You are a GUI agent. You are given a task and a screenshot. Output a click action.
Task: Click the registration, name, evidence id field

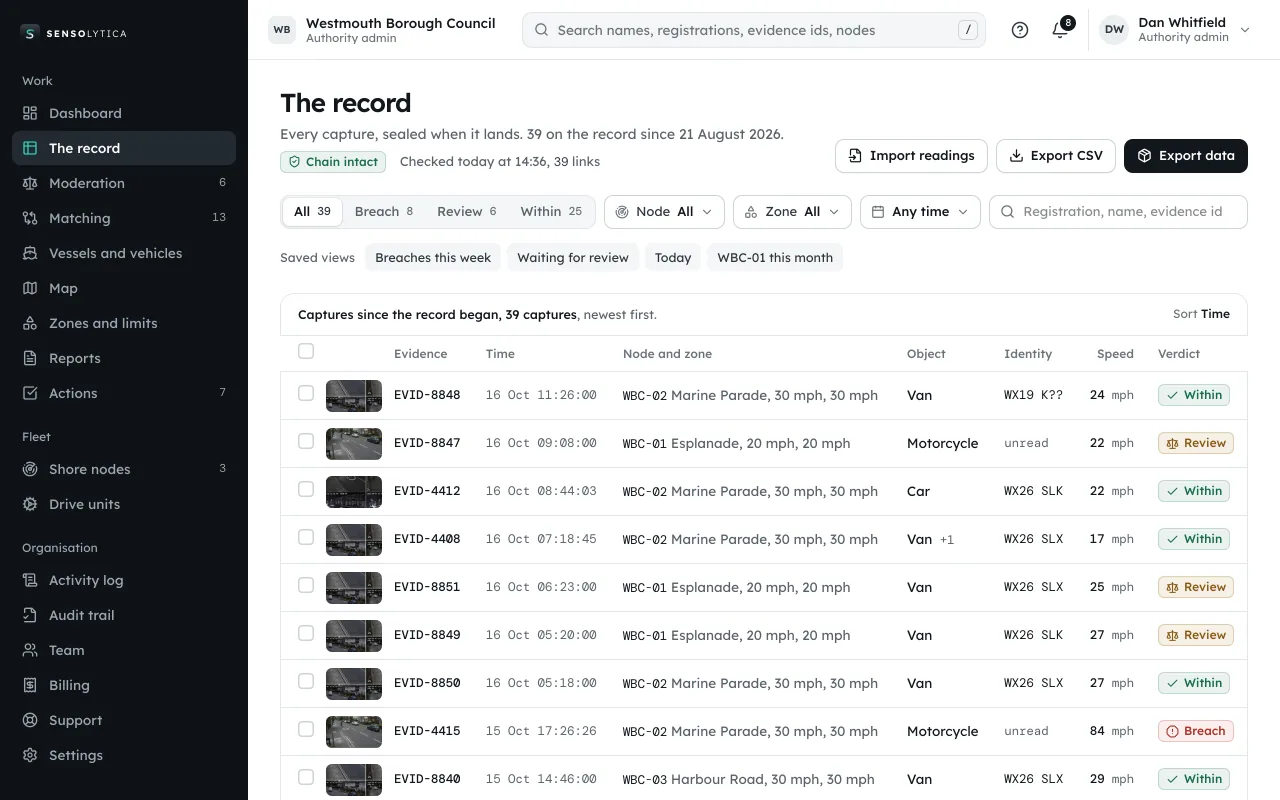click(1118, 212)
